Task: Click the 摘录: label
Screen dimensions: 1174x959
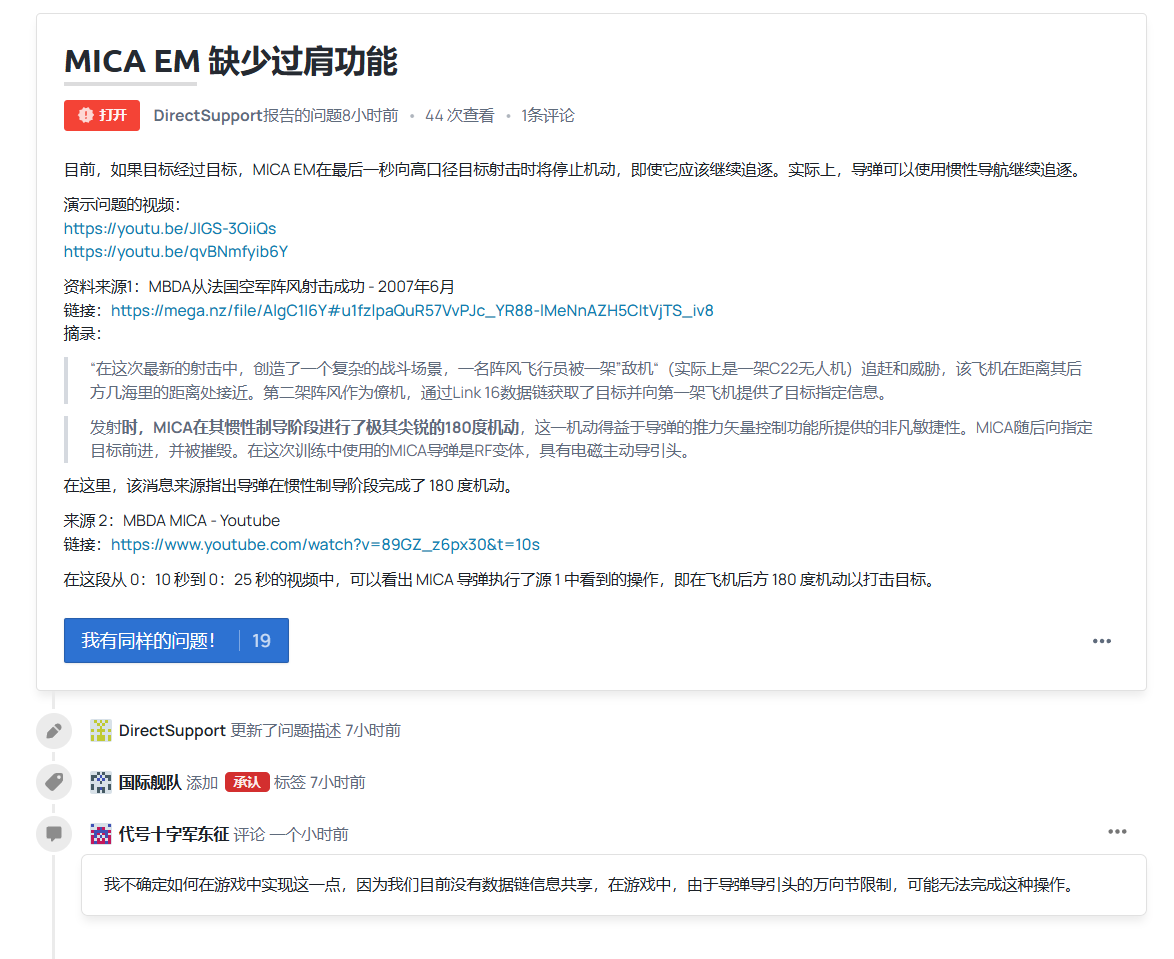Action: pos(82,334)
